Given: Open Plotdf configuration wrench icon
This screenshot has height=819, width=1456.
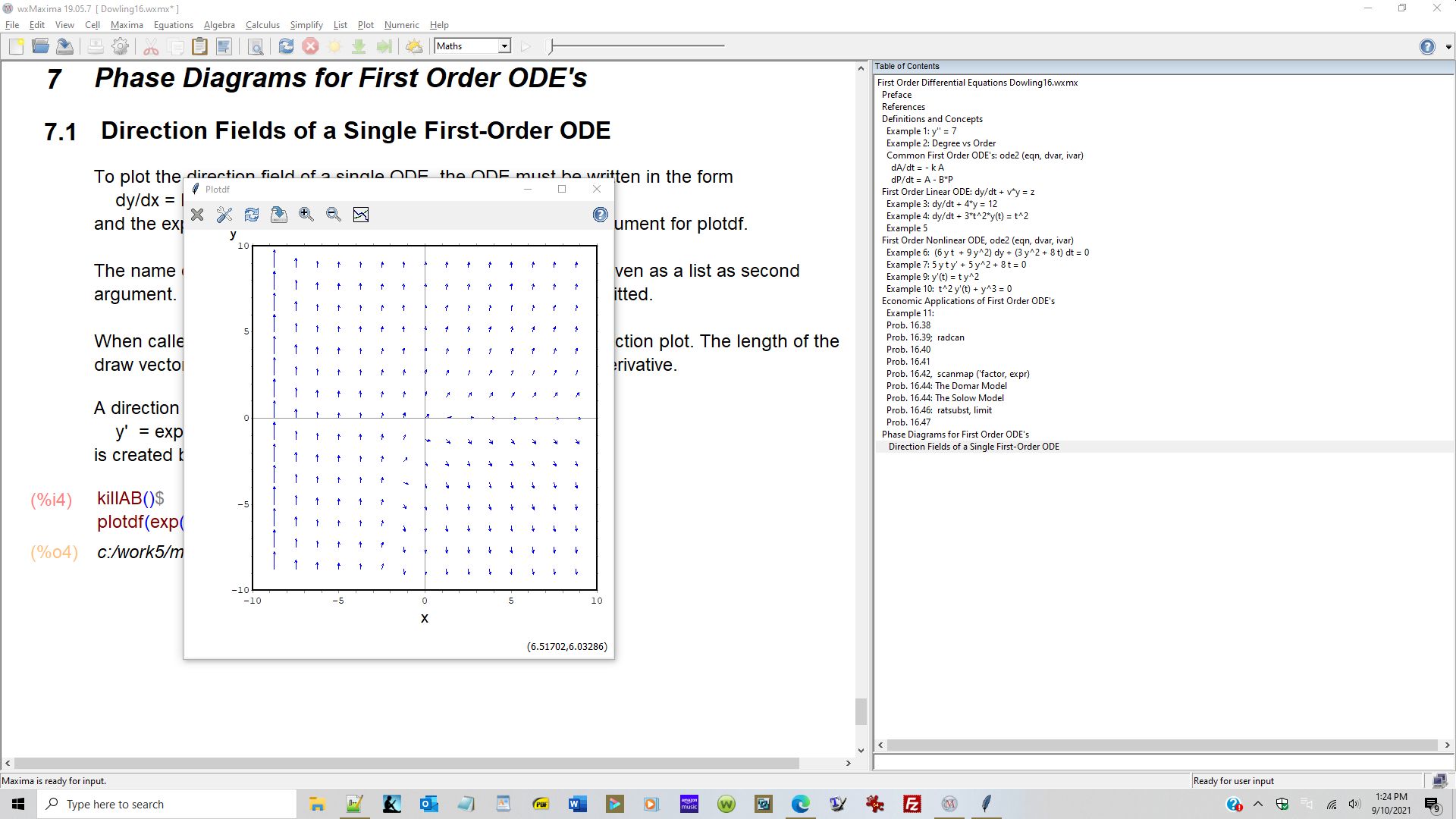Looking at the screenshot, I should (x=224, y=215).
